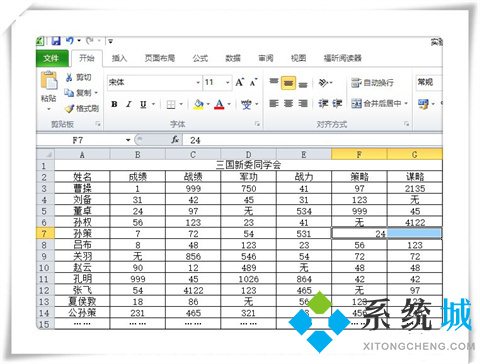This screenshot has height=364, width=480.
Task: Switch to the 页面布局 (Page Layout) tab
Action: [x=160, y=58]
